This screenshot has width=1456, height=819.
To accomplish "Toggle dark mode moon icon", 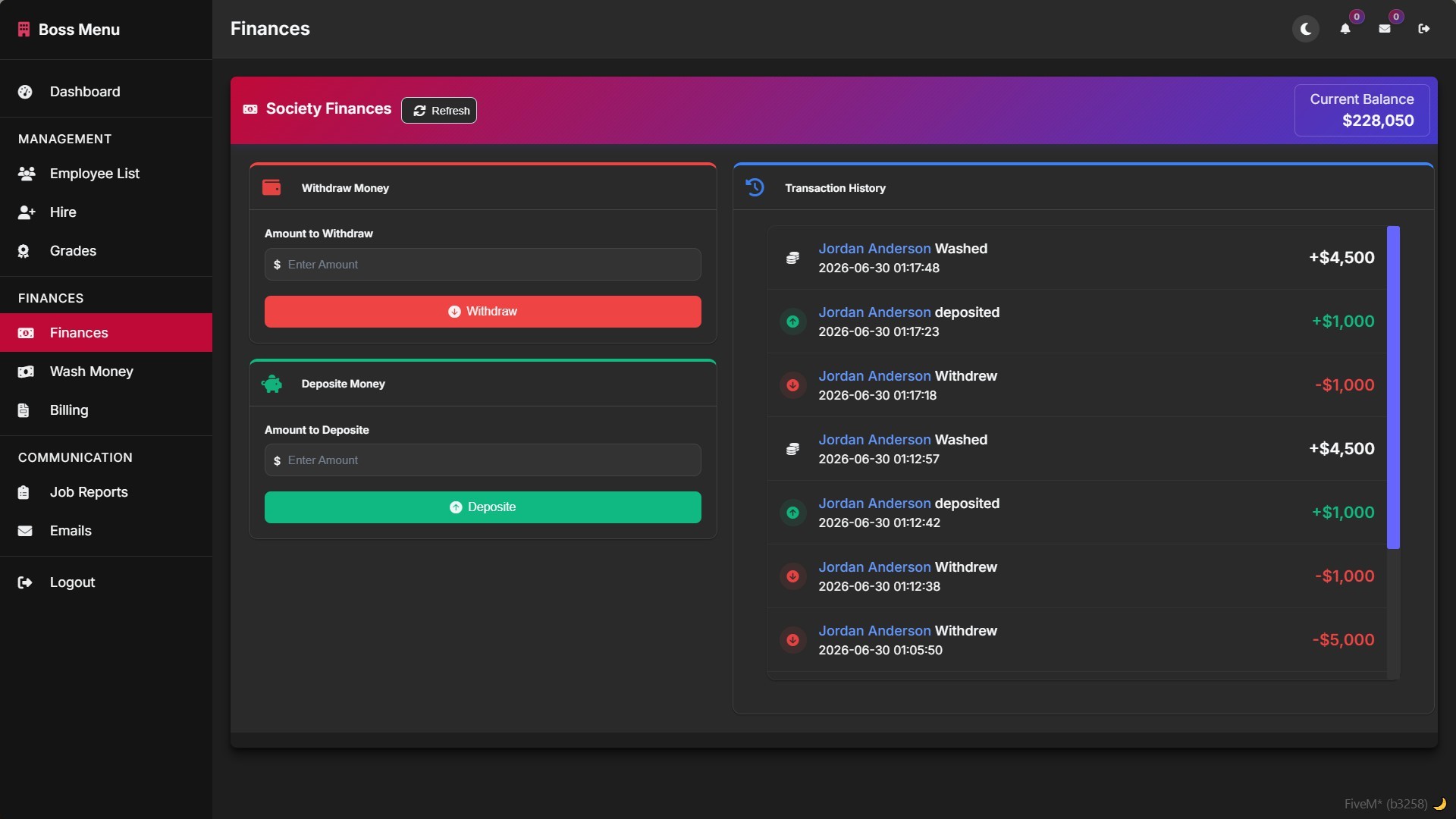I will [1306, 29].
